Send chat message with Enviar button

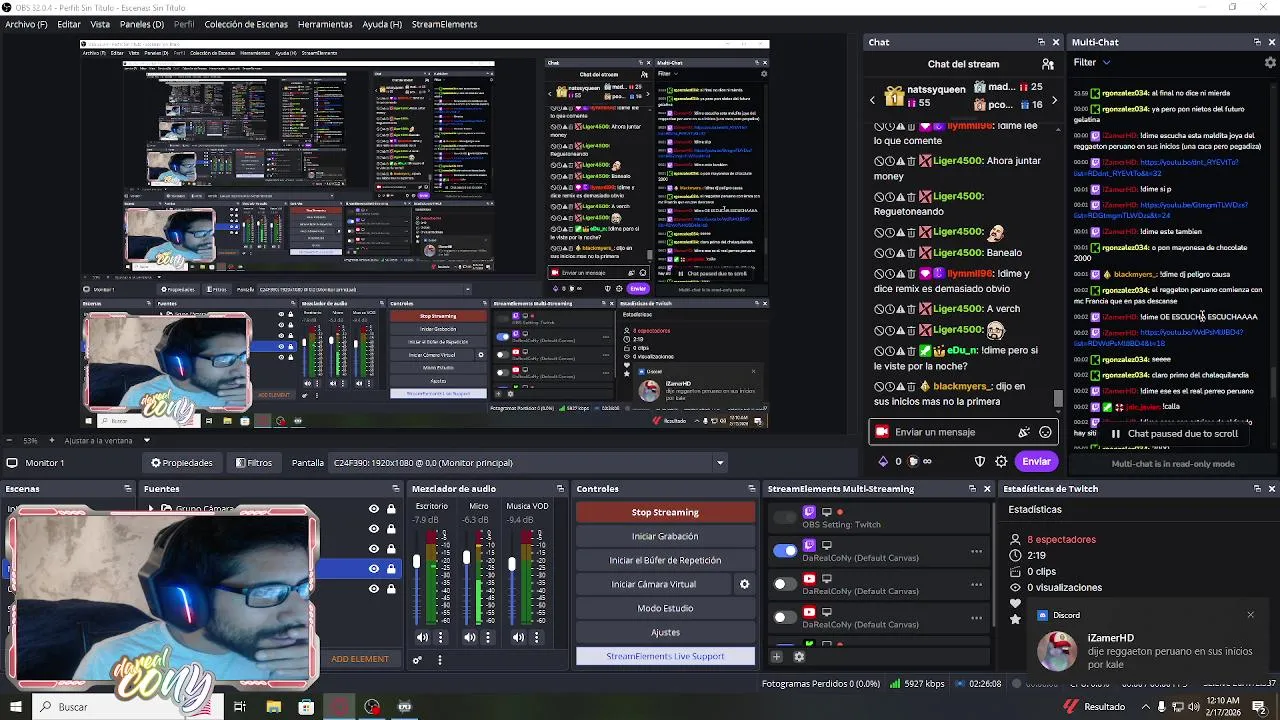pos(1036,461)
